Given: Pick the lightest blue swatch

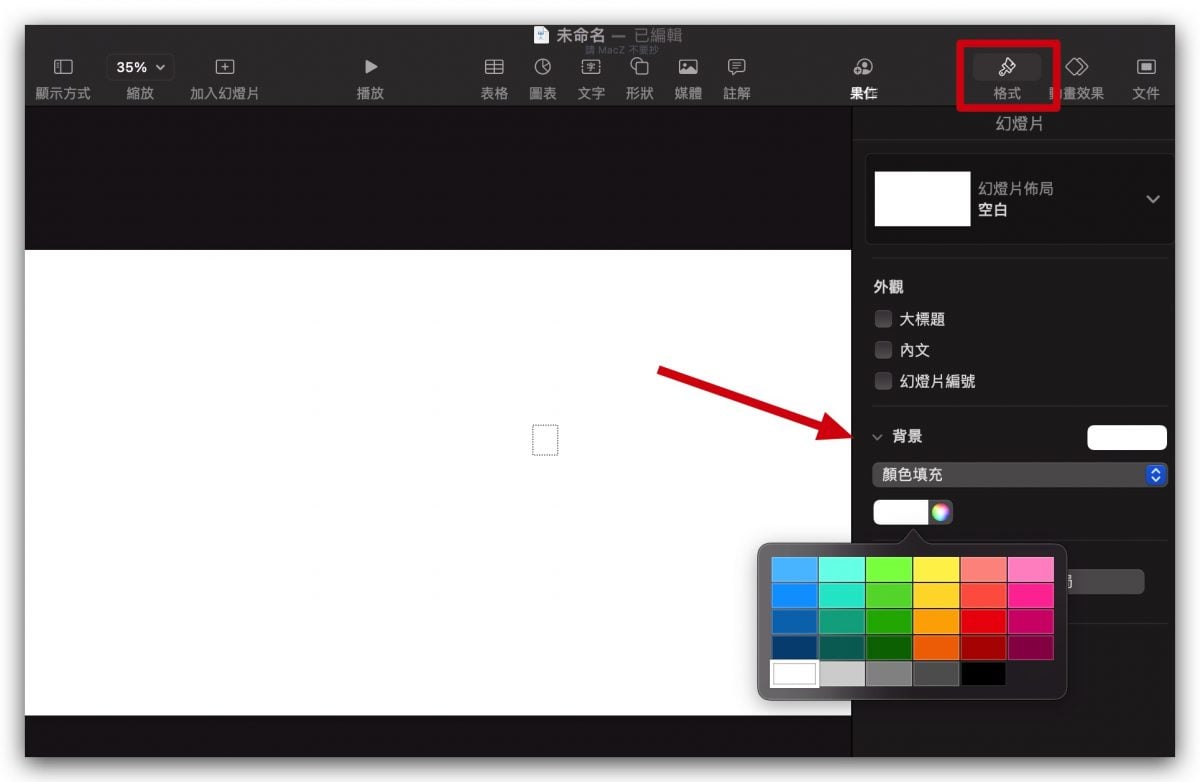Looking at the screenshot, I should (x=794, y=569).
